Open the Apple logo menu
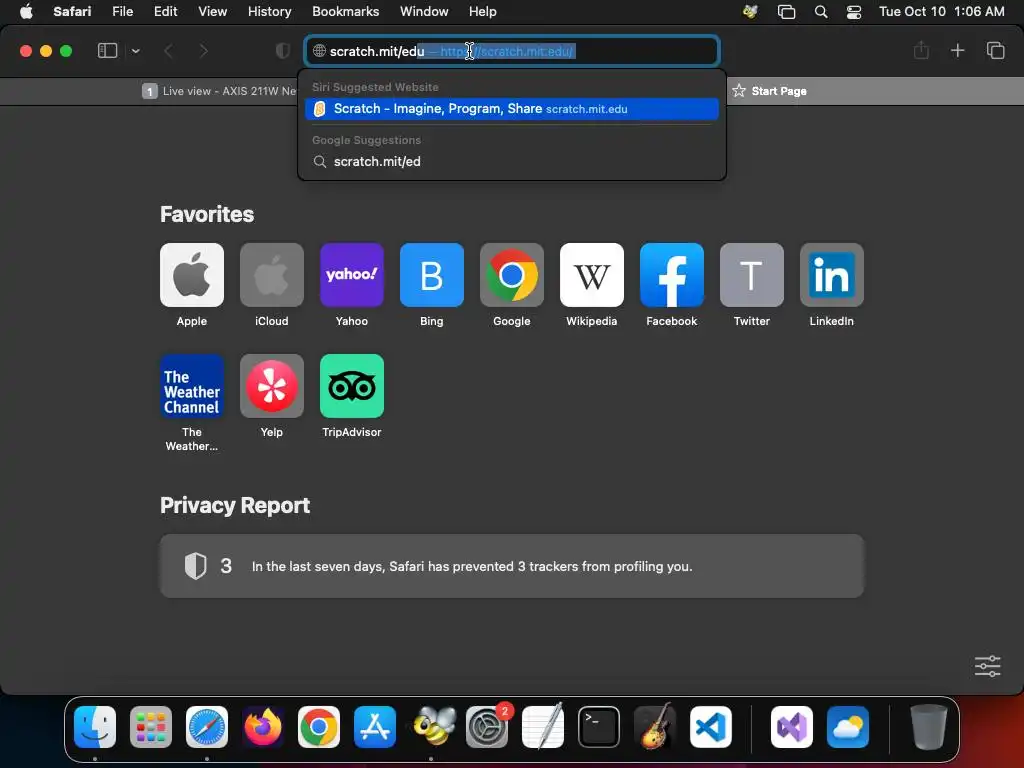1024x768 pixels. click(x=26, y=12)
